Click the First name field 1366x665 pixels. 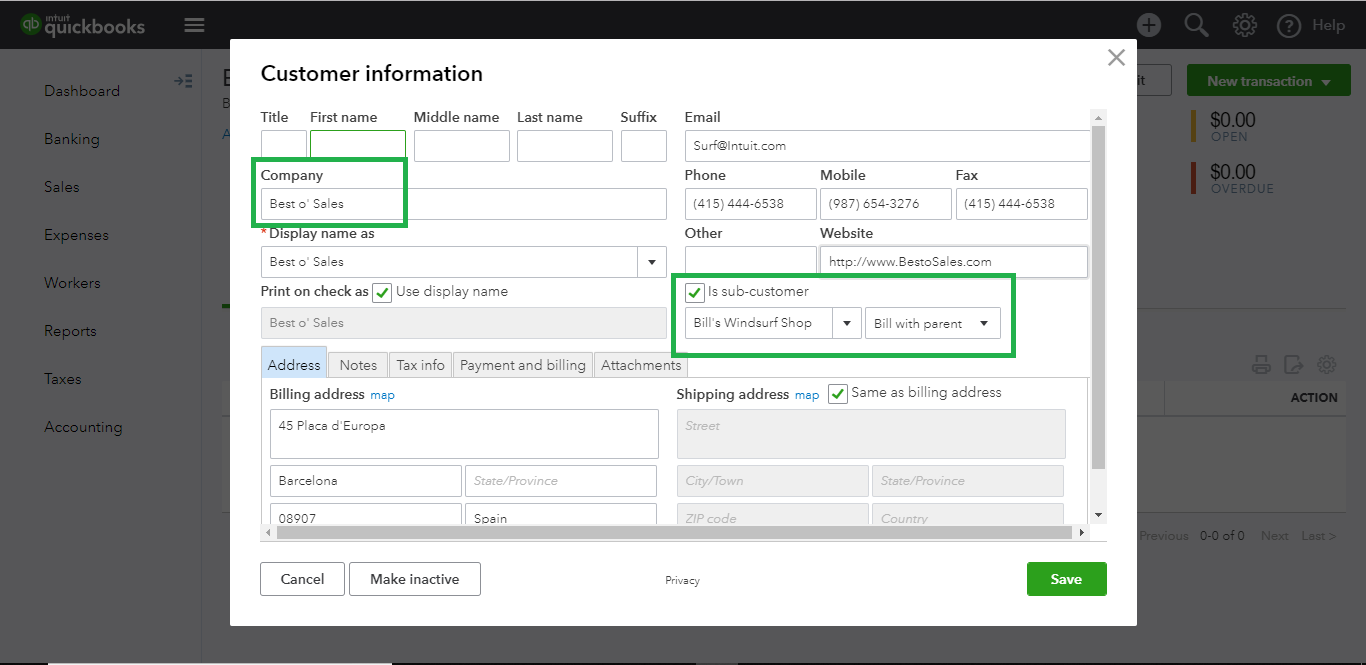click(358, 146)
